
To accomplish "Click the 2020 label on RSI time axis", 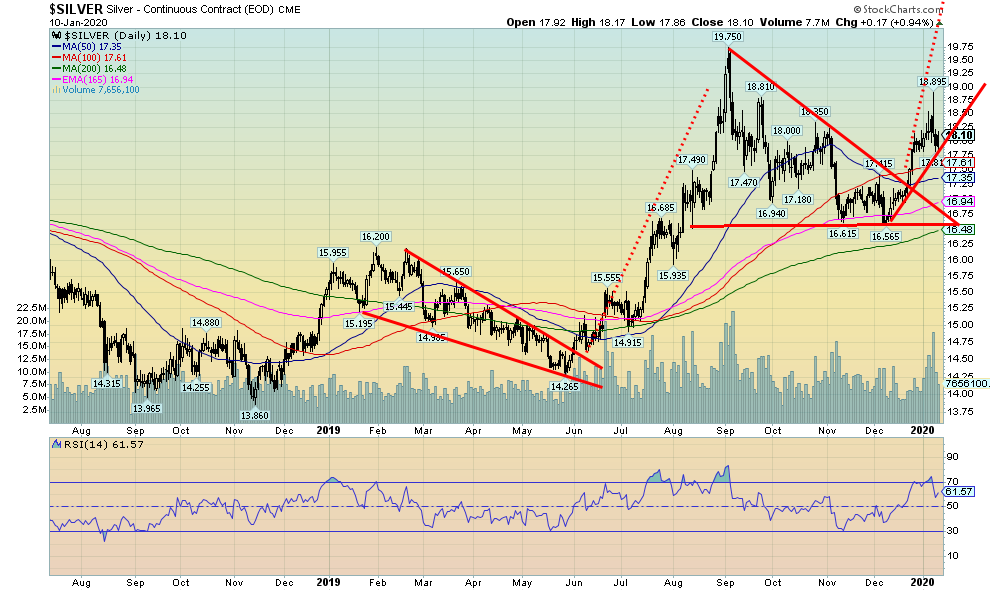I will 923,583.
